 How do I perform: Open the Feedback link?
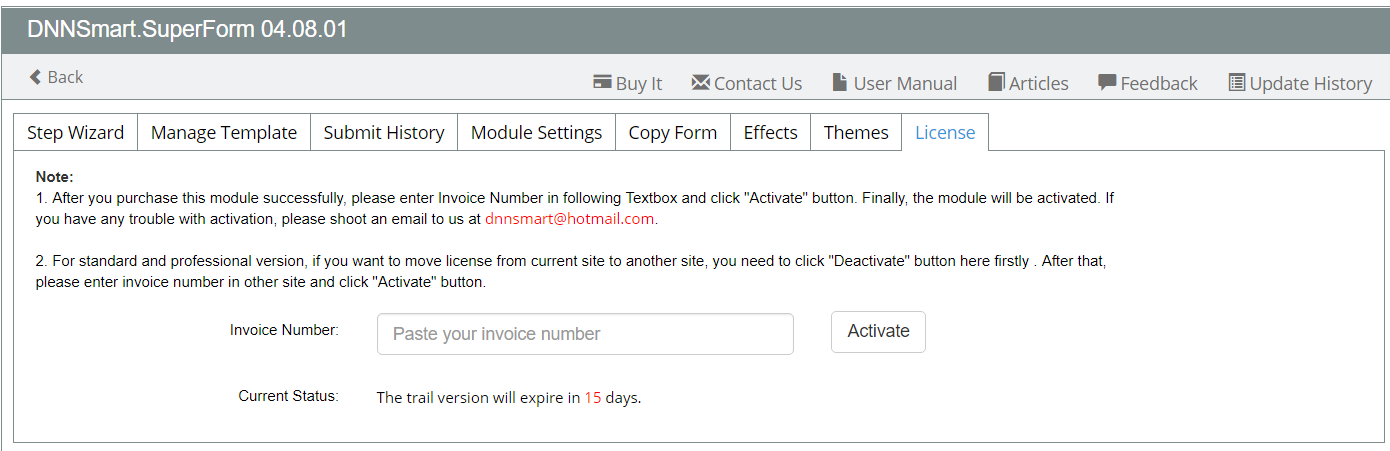(x=1148, y=83)
